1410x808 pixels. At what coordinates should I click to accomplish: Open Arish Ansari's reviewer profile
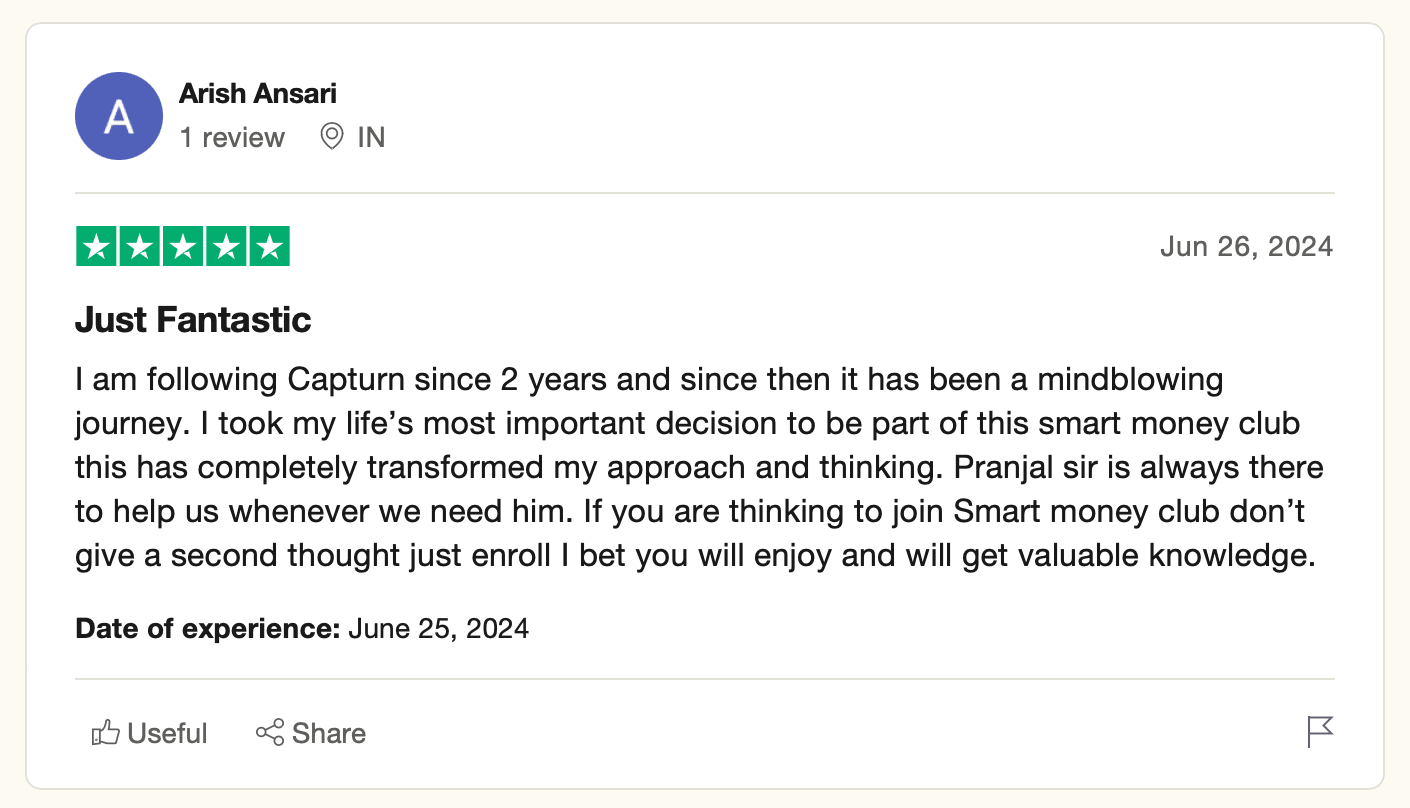click(258, 94)
